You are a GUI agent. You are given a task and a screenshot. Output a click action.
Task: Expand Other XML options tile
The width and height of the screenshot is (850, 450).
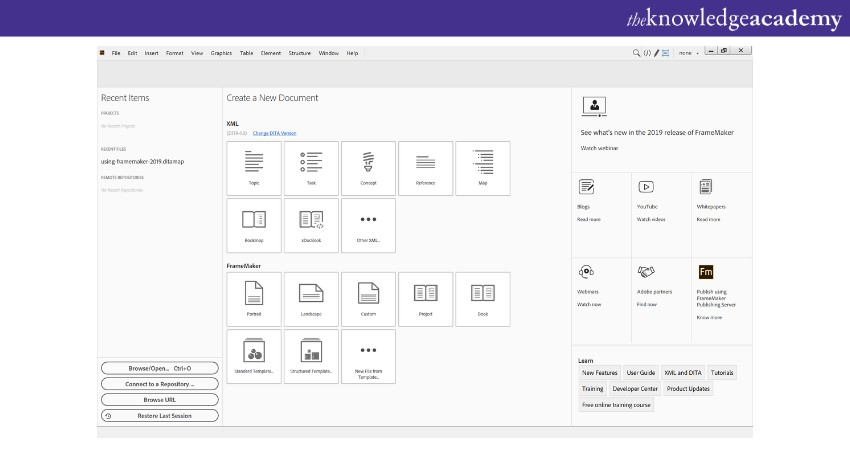point(368,224)
